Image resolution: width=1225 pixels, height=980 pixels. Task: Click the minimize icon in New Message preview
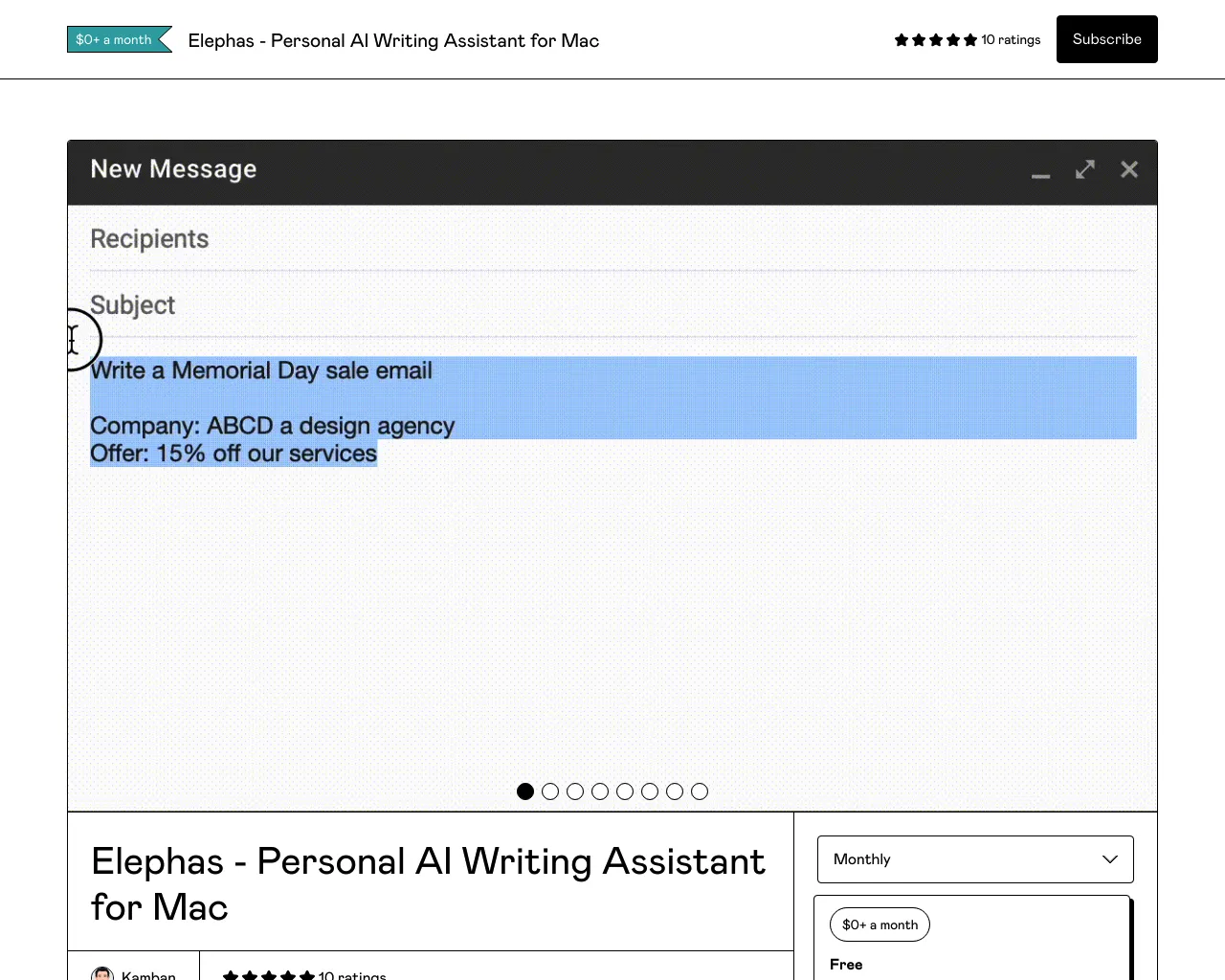1041,176
